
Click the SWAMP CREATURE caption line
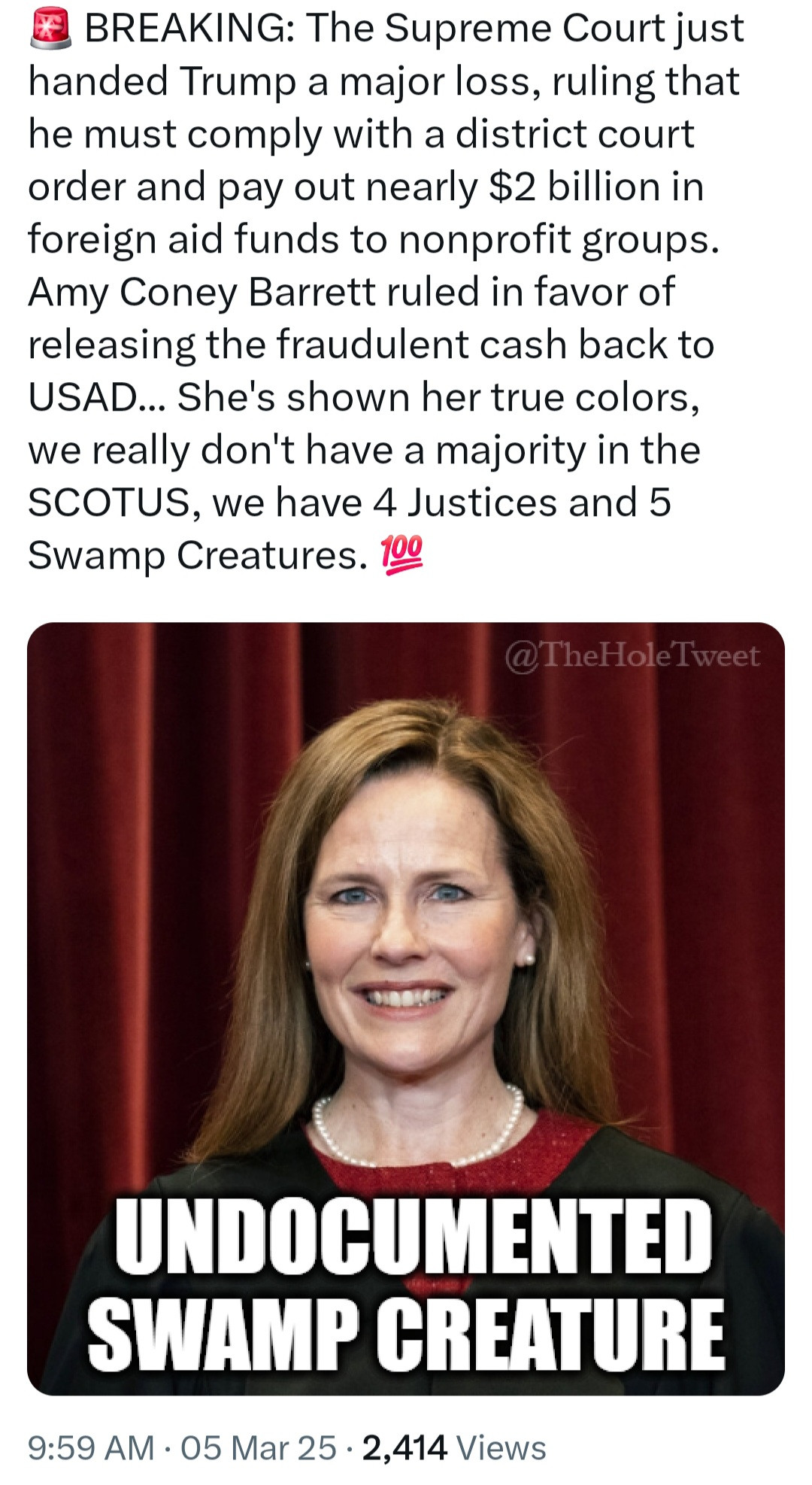(406, 1335)
